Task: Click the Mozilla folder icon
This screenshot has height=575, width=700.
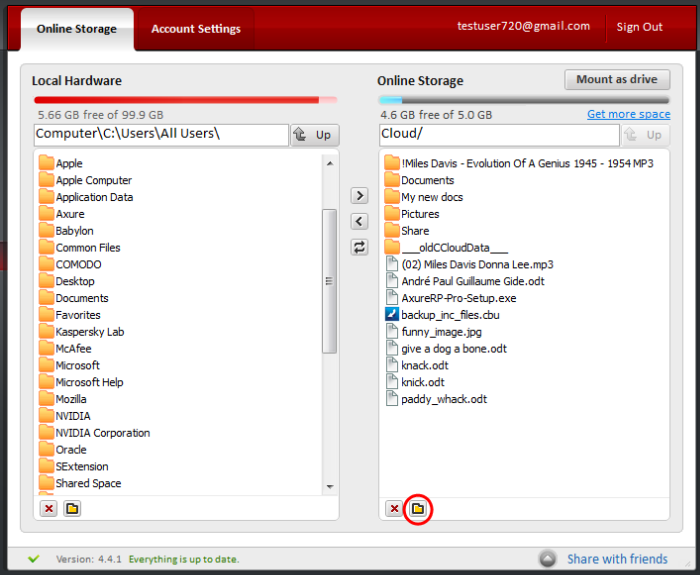Action: (46, 399)
